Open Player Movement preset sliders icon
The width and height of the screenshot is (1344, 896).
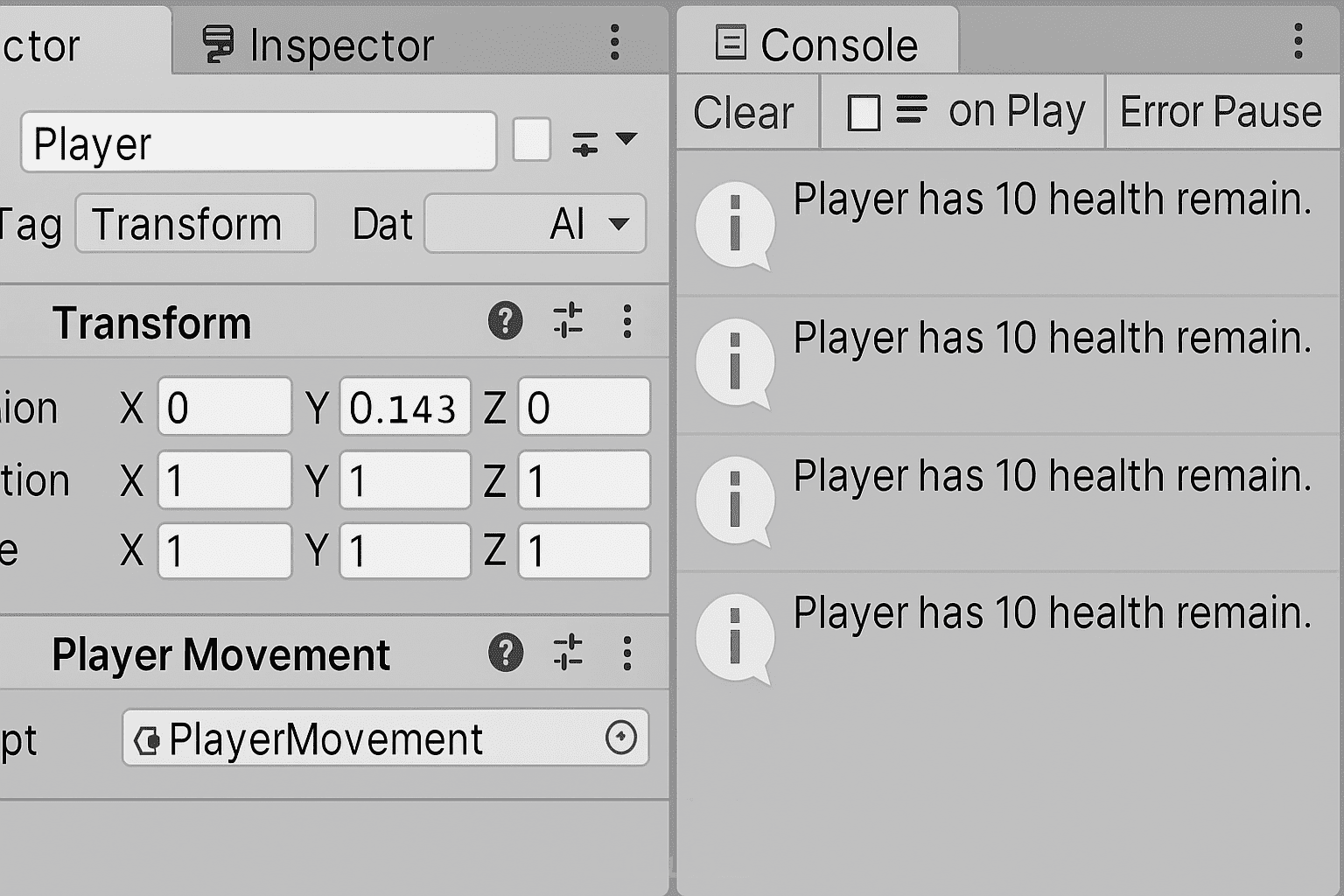(x=568, y=653)
